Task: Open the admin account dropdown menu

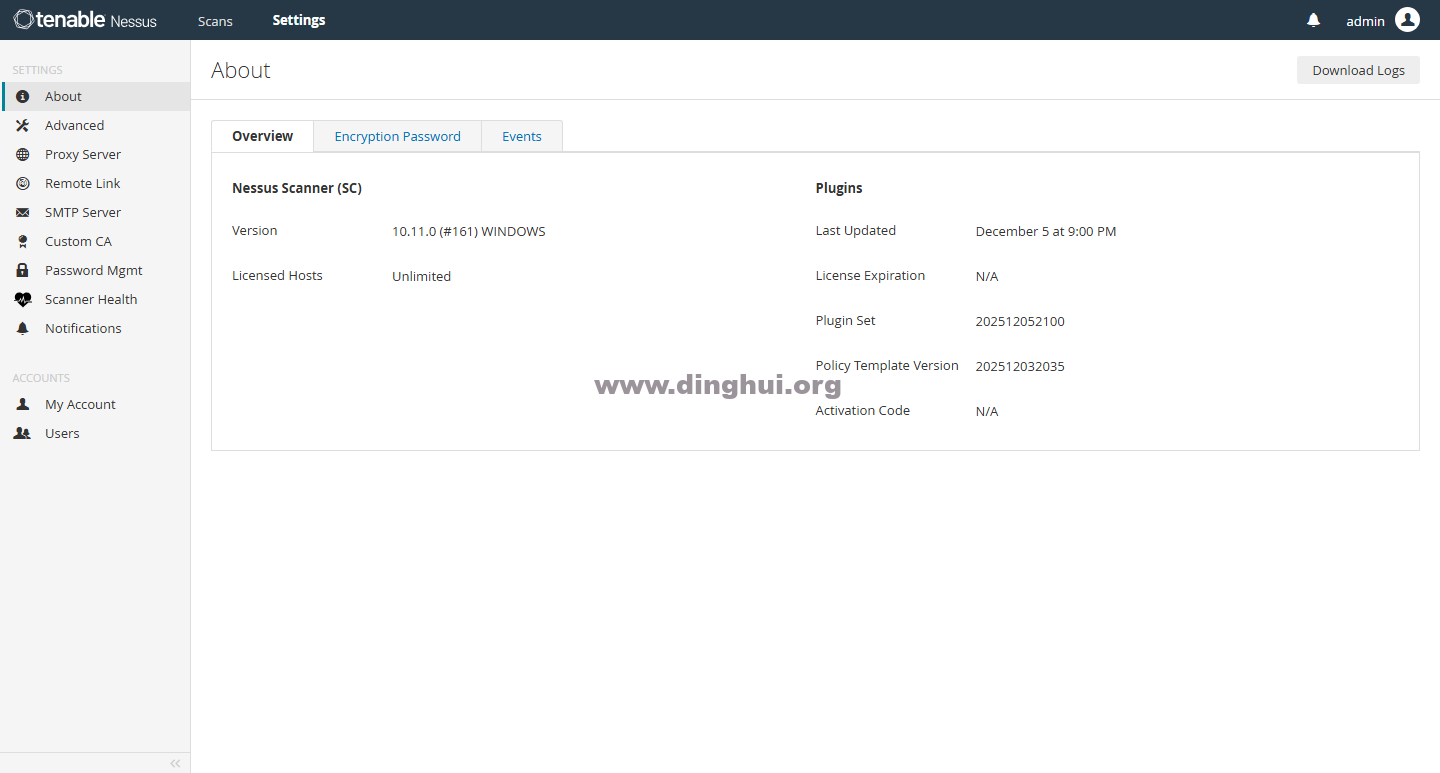Action: tap(1365, 21)
